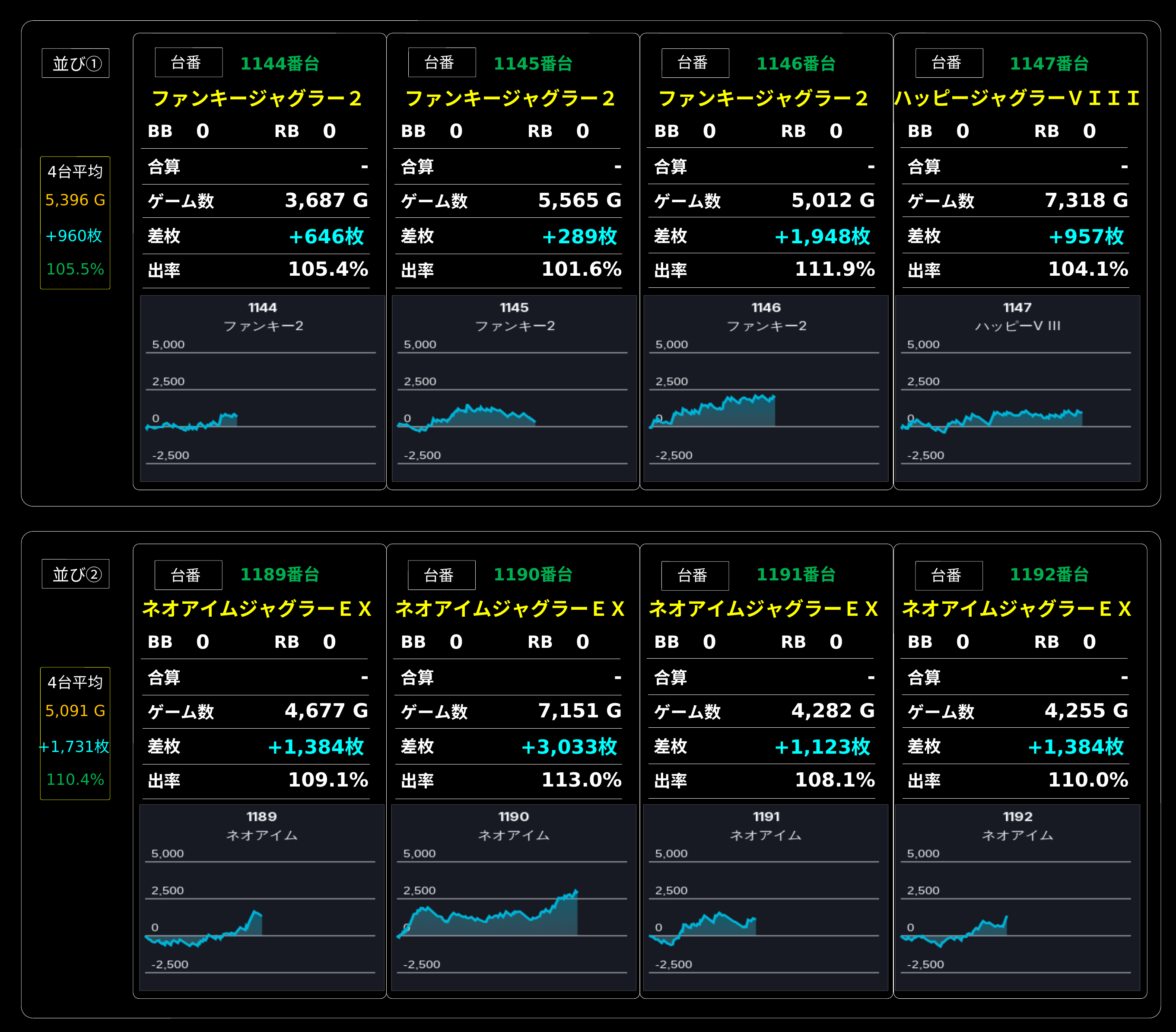Viewport: 1176px width, 1032px height.
Task: Open the 1192 ネオアイム slump graph
Action: pyautogui.click(x=1018, y=897)
